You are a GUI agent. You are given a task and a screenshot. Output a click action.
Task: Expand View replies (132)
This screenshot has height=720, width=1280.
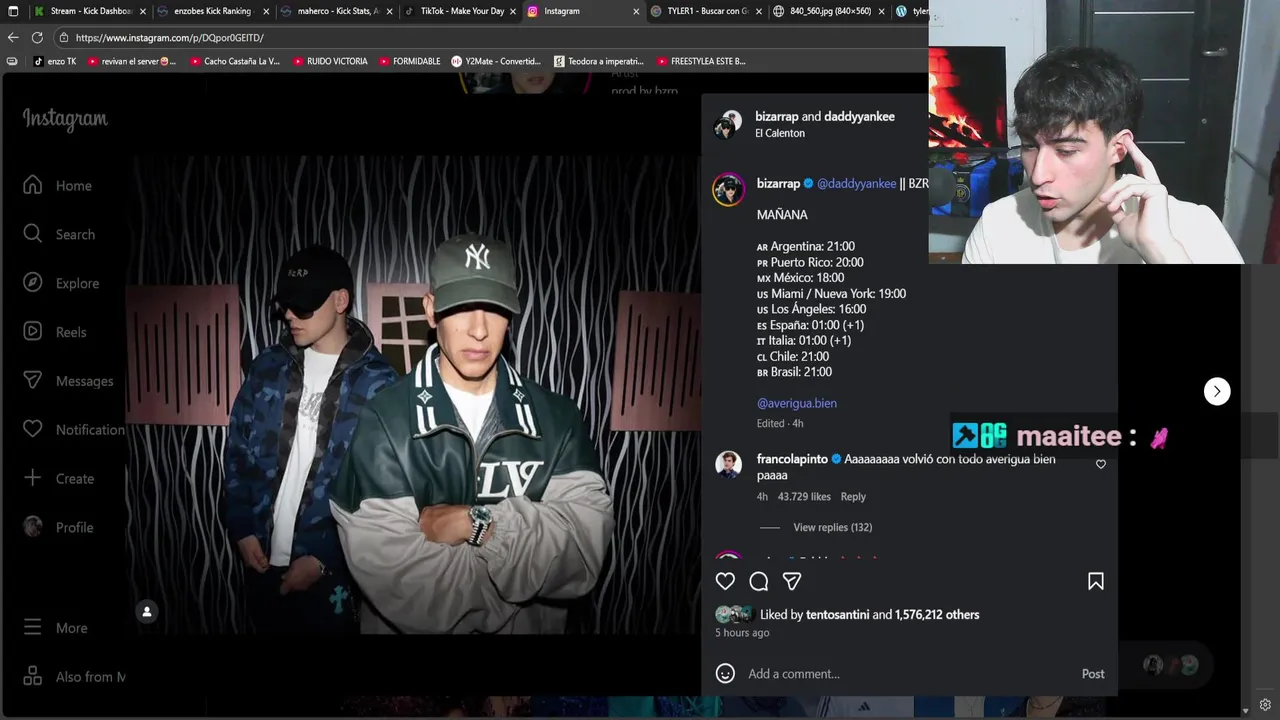pyautogui.click(x=832, y=527)
